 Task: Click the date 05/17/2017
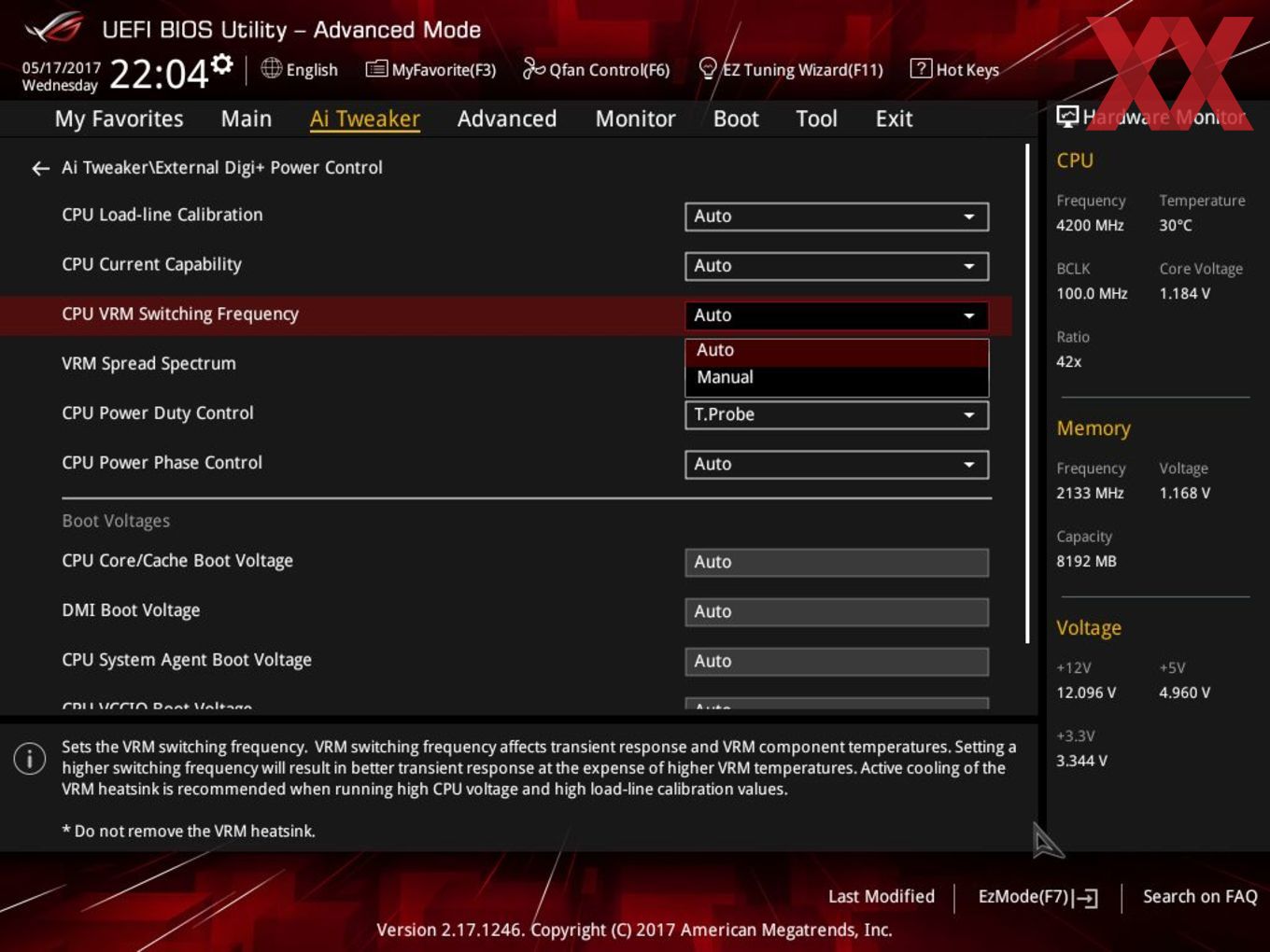61,67
